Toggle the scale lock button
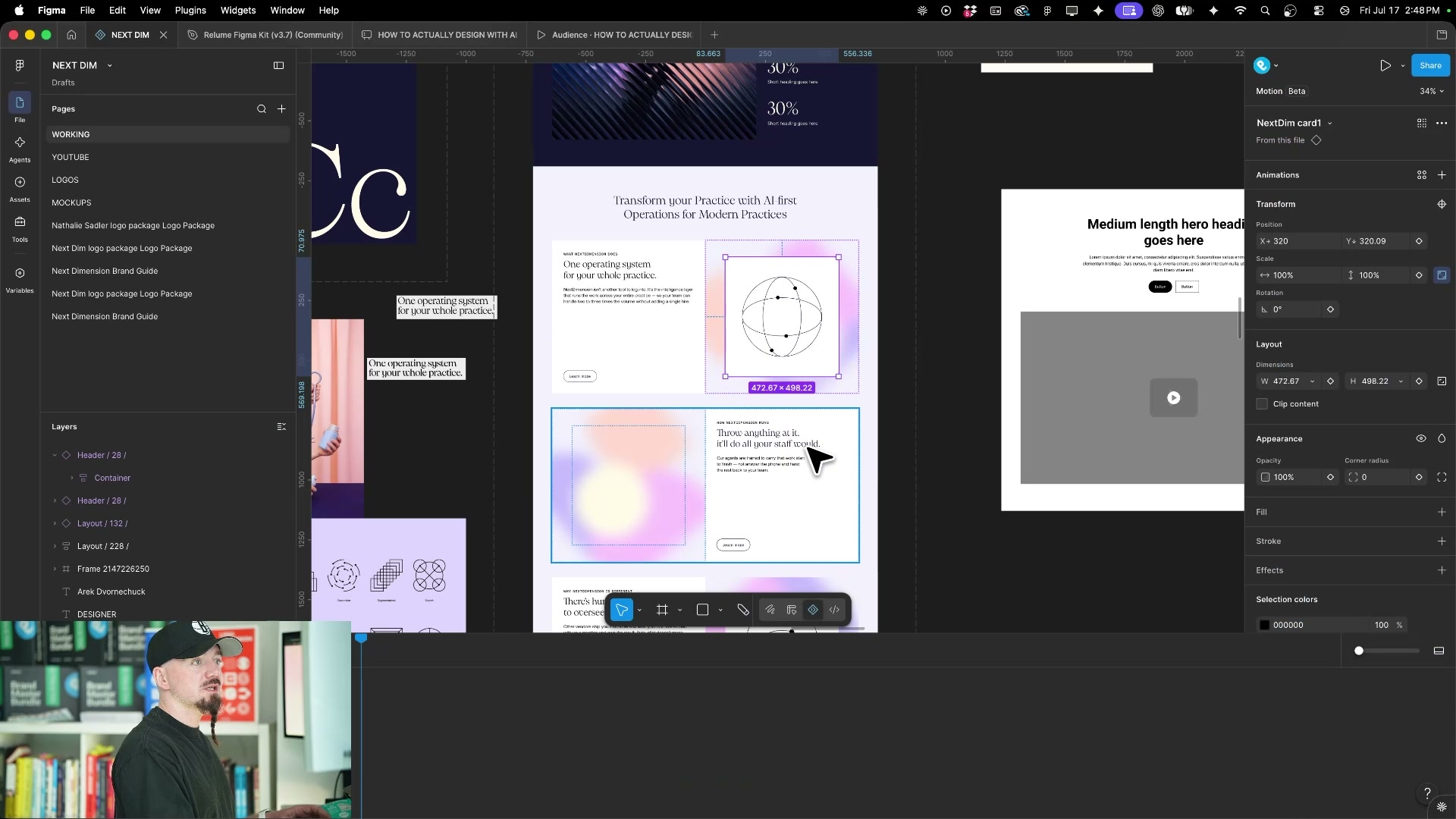 tap(1442, 275)
